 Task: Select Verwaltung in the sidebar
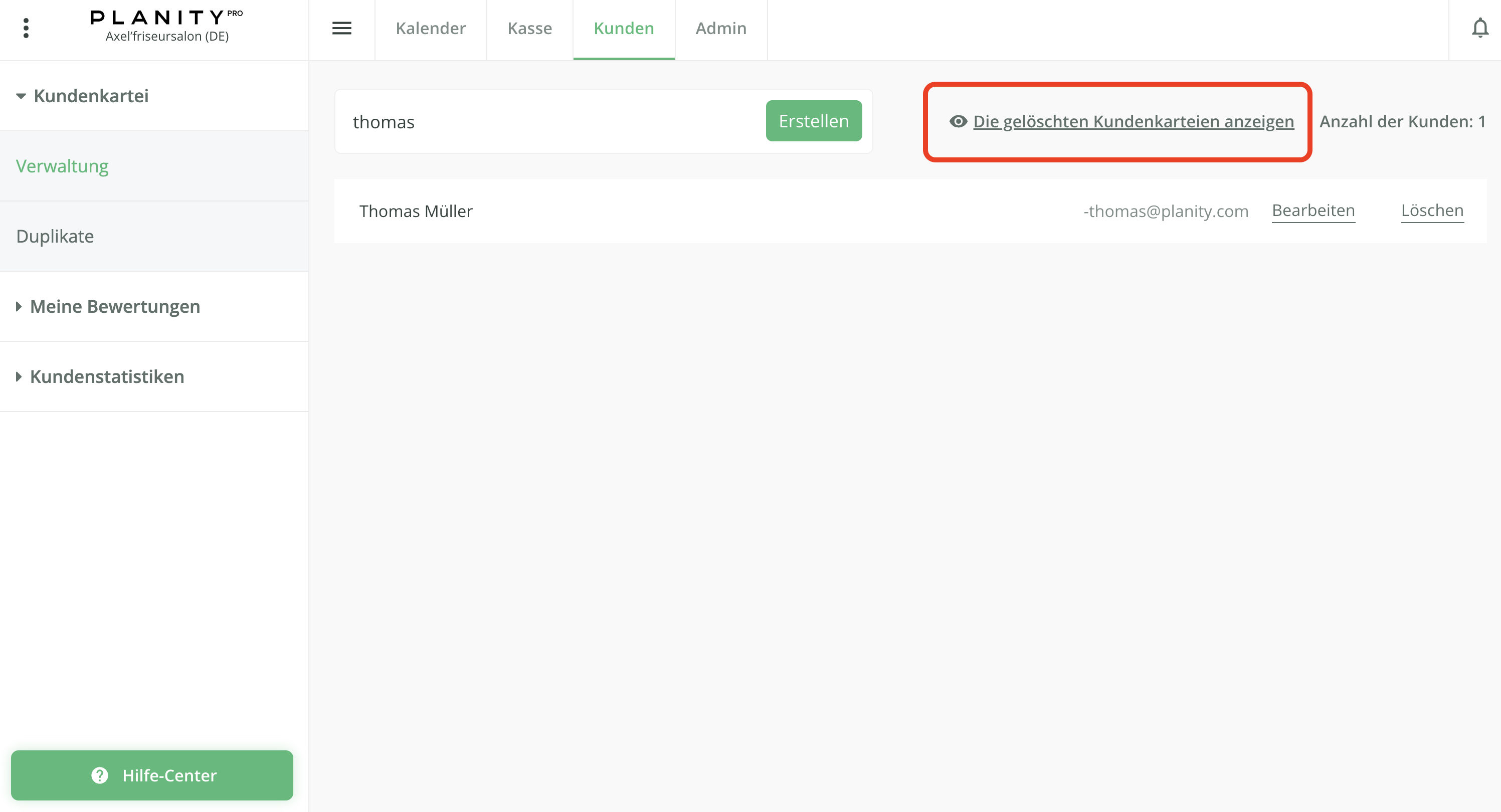point(62,166)
